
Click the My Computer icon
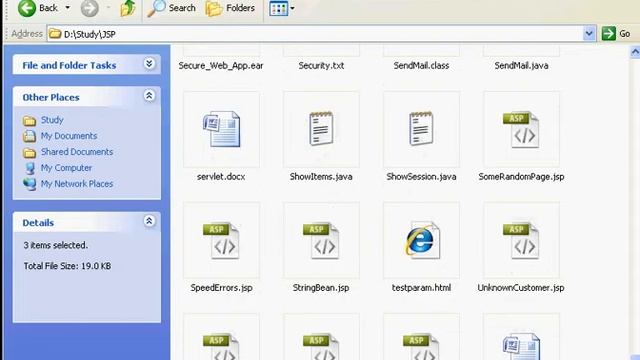click(x=30, y=168)
